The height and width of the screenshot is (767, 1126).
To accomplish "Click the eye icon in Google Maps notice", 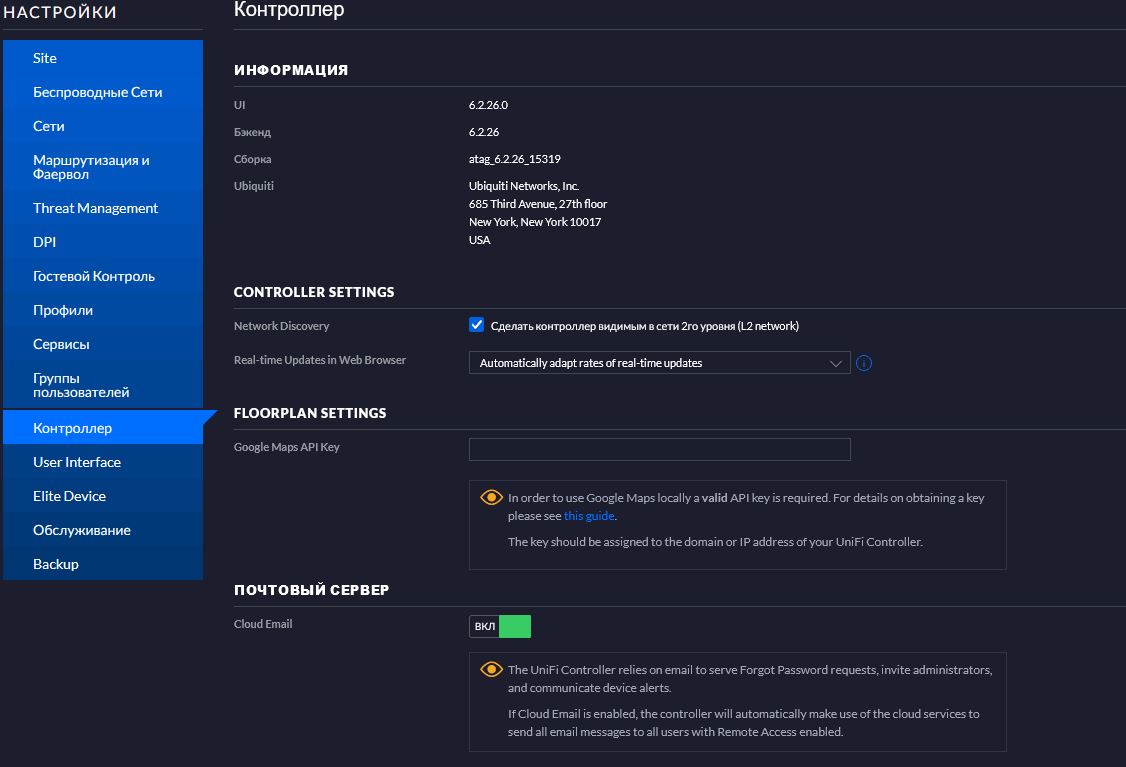I will [x=491, y=497].
